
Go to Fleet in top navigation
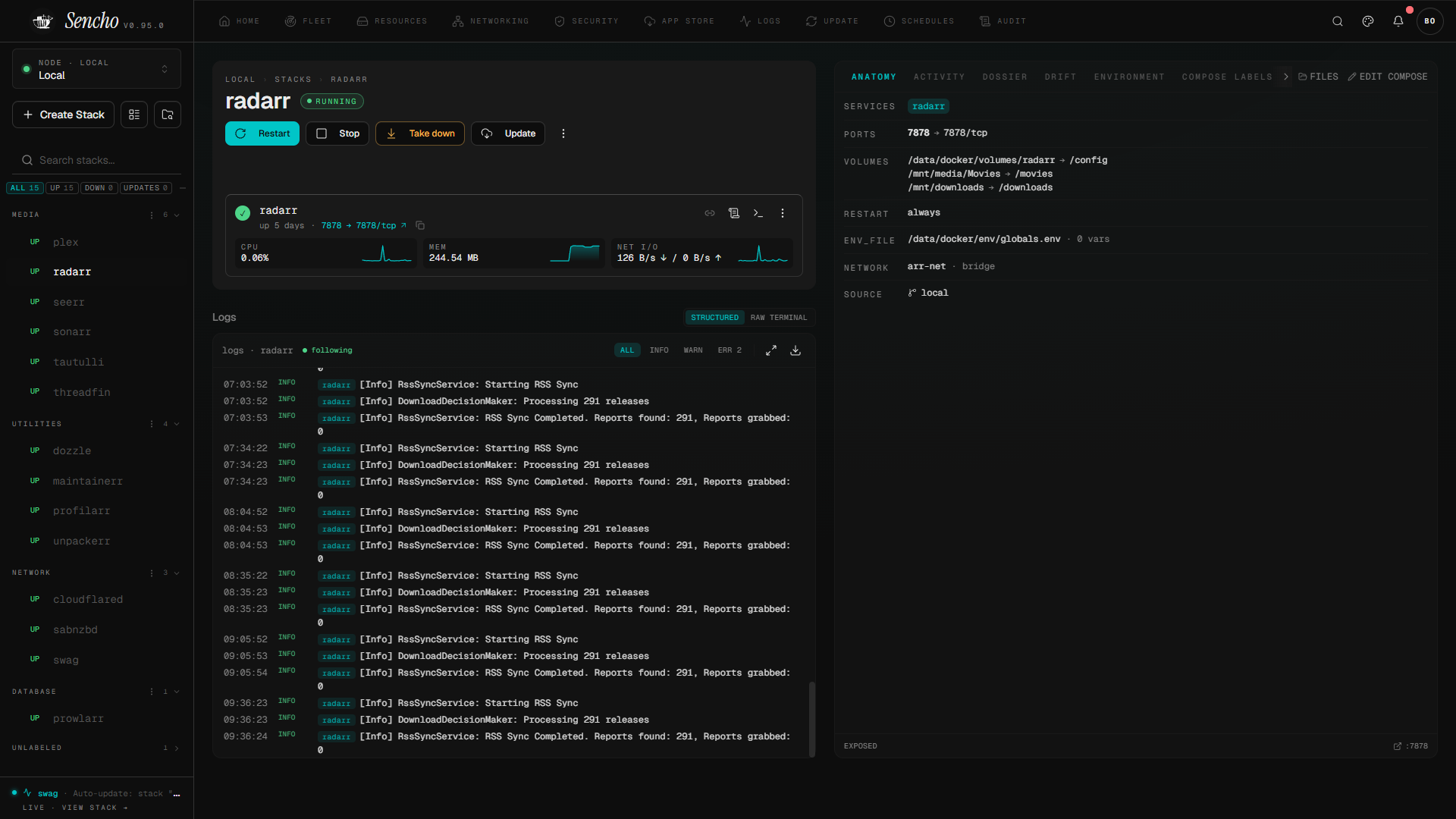click(308, 21)
